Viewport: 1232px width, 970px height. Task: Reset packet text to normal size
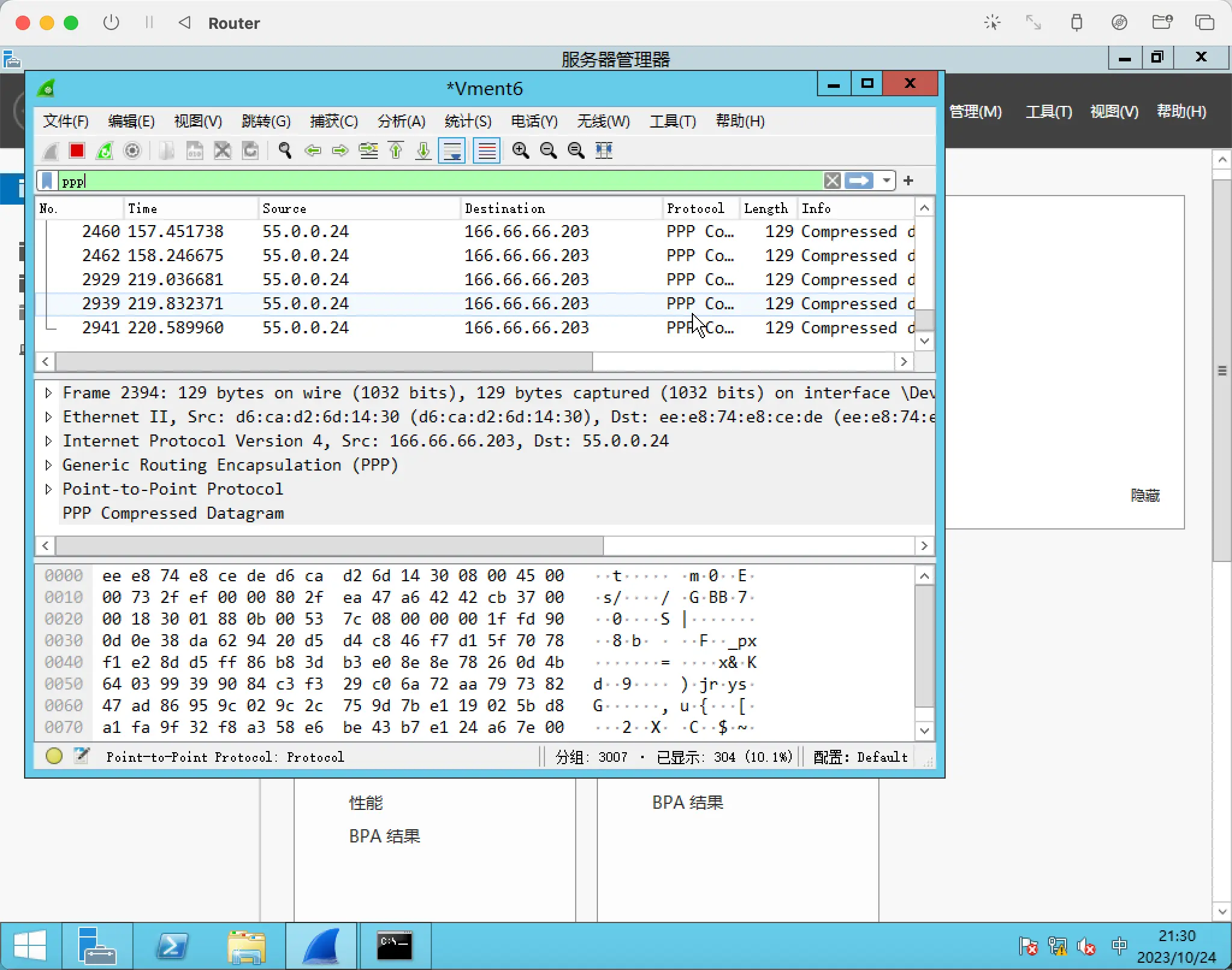pos(576,150)
